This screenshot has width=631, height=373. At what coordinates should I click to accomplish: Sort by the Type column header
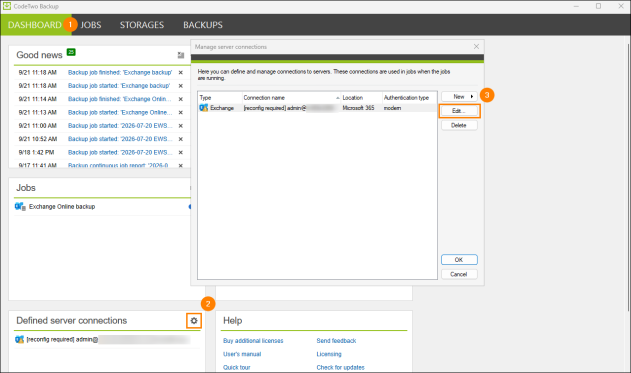point(220,98)
